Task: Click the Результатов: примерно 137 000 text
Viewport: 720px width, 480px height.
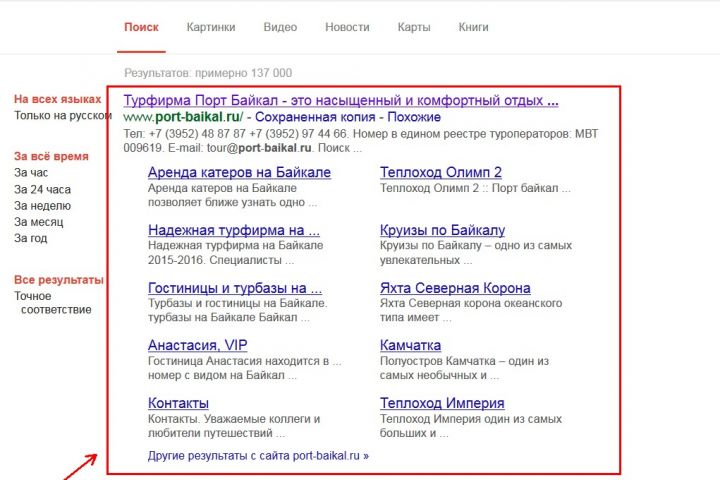Action: pos(208,73)
